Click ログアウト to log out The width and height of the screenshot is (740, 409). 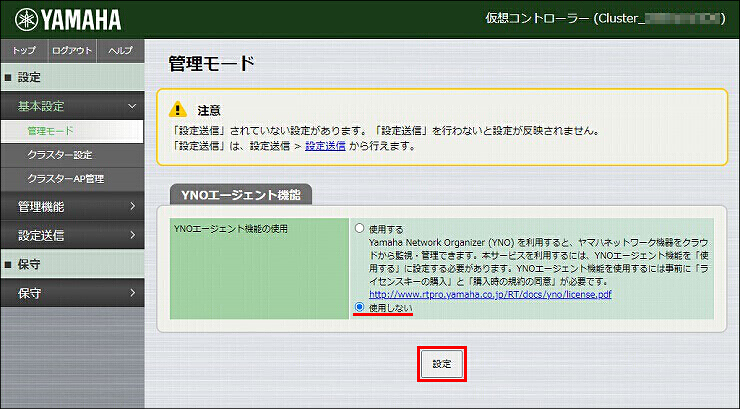coord(72,50)
